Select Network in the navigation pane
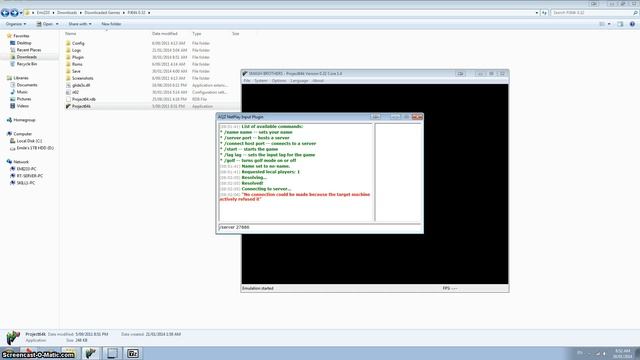This screenshot has width=640, height=360. 18,162
